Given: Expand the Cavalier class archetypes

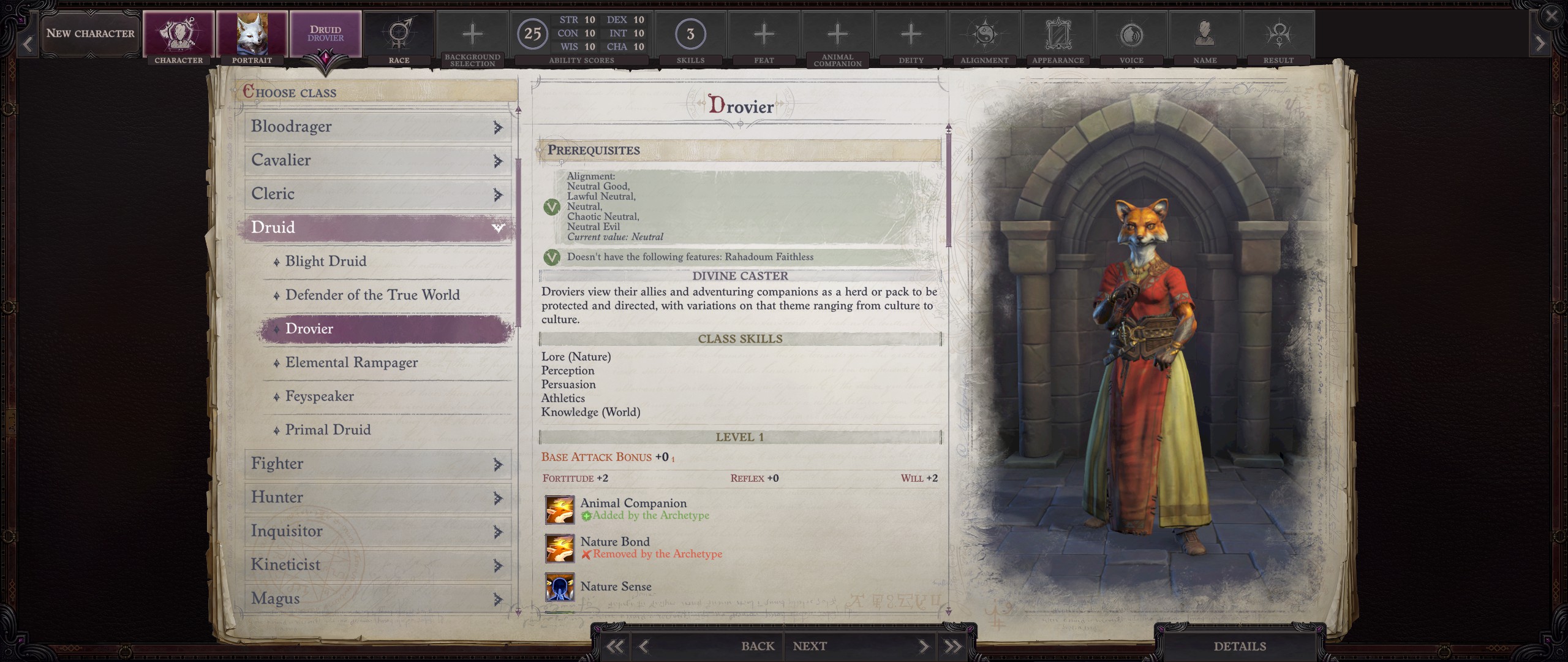Looking at the screenshot, I should (498, 161).
